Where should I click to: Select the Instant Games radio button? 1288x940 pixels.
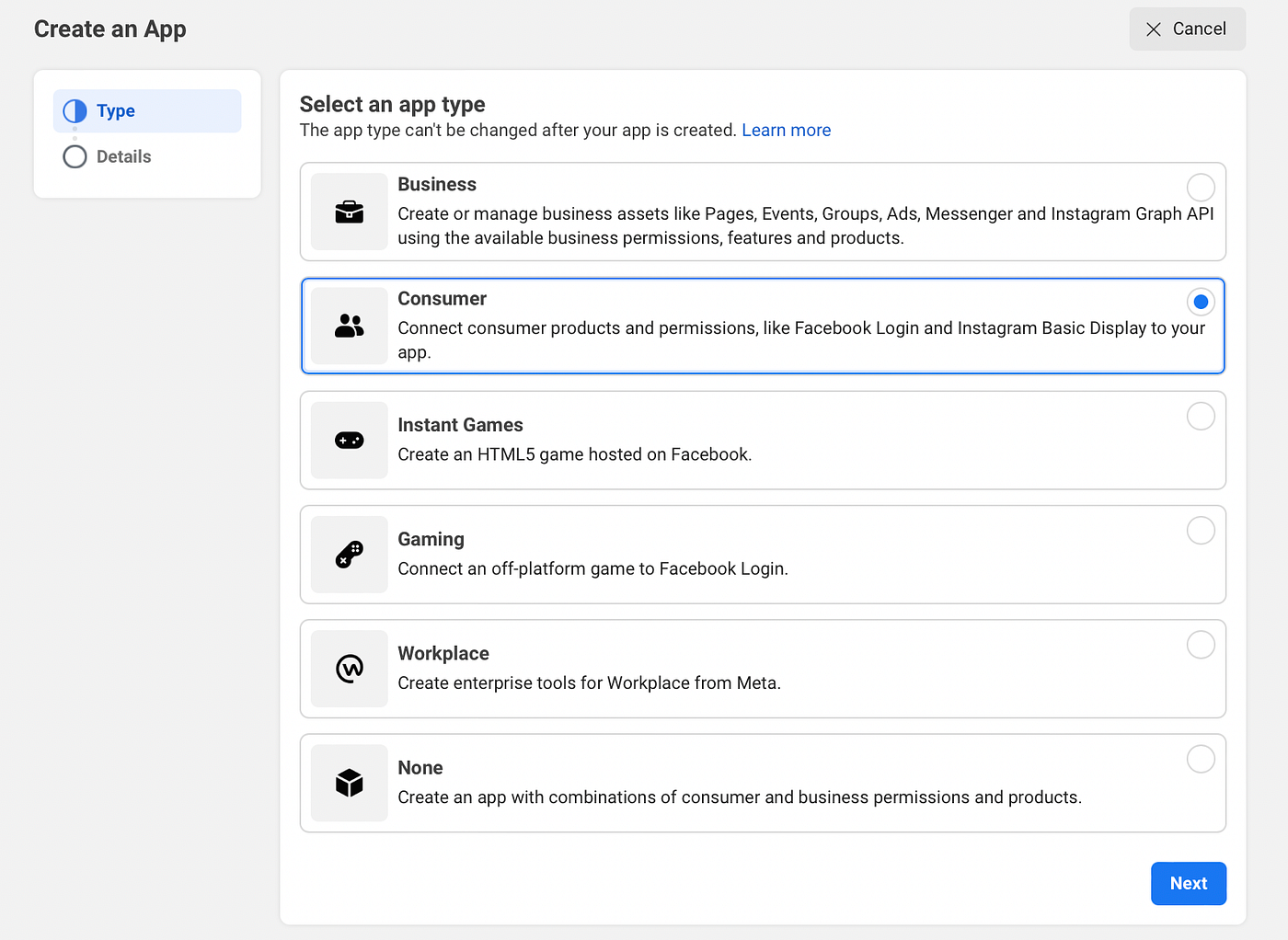[1201, 416]
